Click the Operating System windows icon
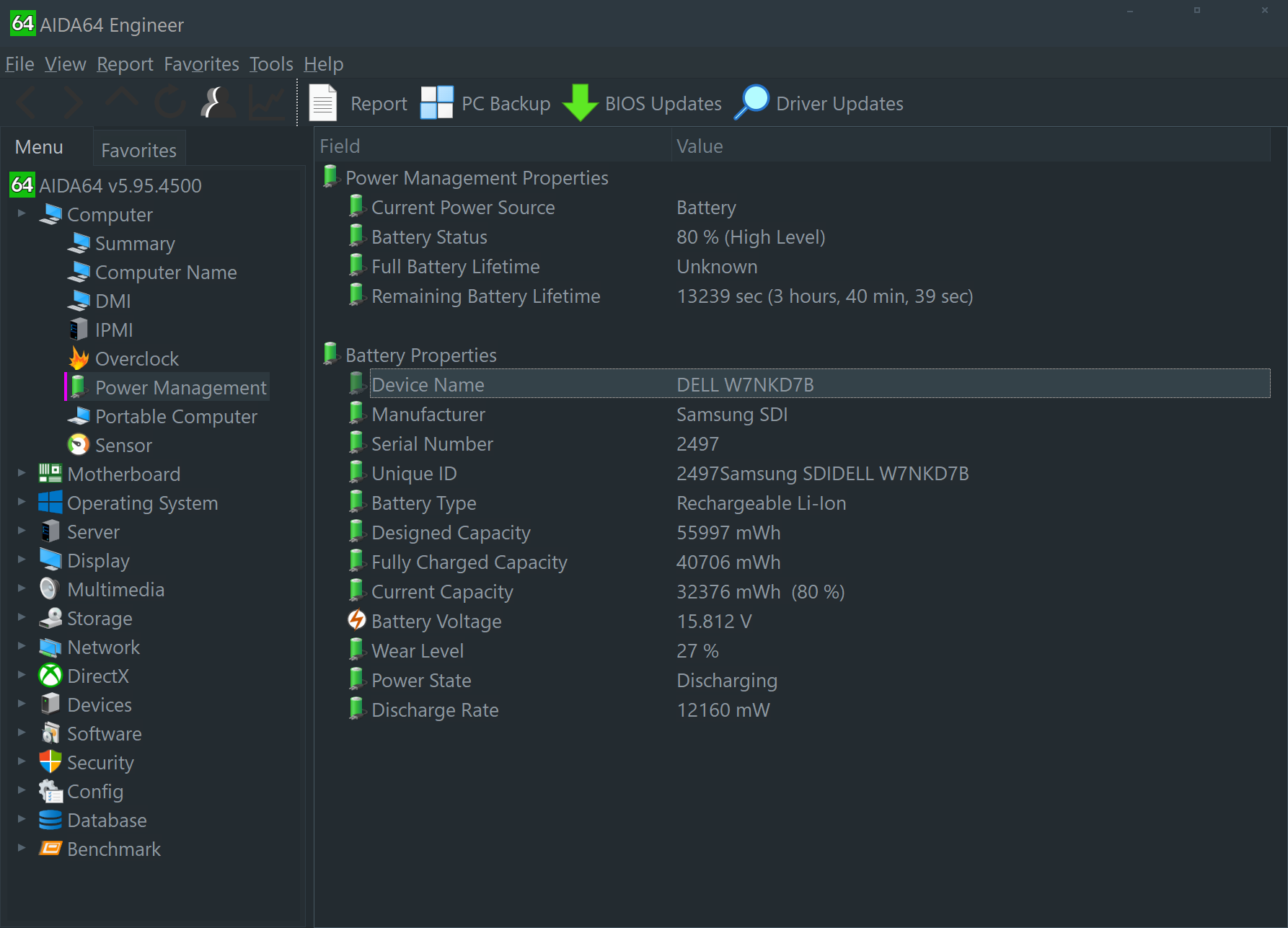The height and width of the screenshot is (928, 1288). [x=50, y=503]
